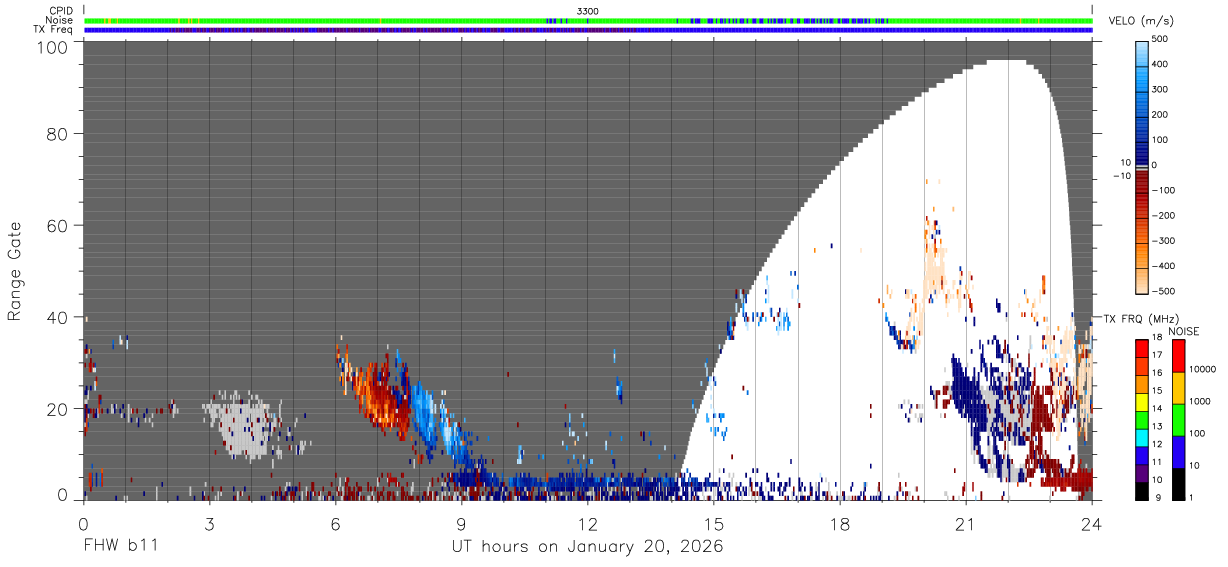Click the 12 hour tick on the time axis
The image size is (1228, 567).
pos(587,523)
